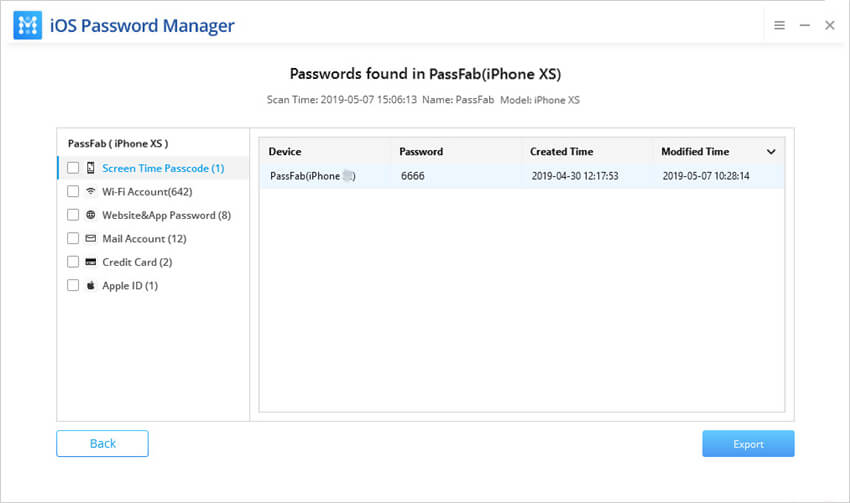Click the PassFab(iPhone) device cell
The image size is (850, 503).
click(x=313, y=176)
